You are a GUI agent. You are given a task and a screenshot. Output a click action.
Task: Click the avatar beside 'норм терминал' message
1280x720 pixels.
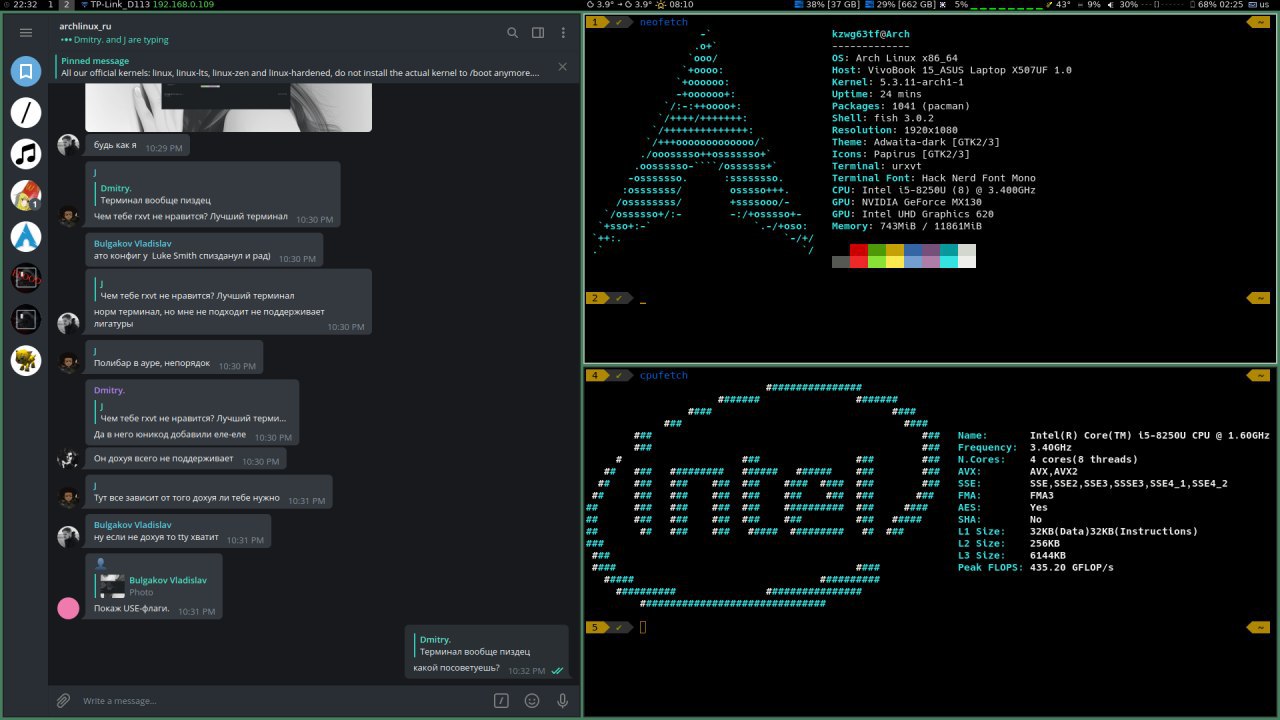pos(68,323)
